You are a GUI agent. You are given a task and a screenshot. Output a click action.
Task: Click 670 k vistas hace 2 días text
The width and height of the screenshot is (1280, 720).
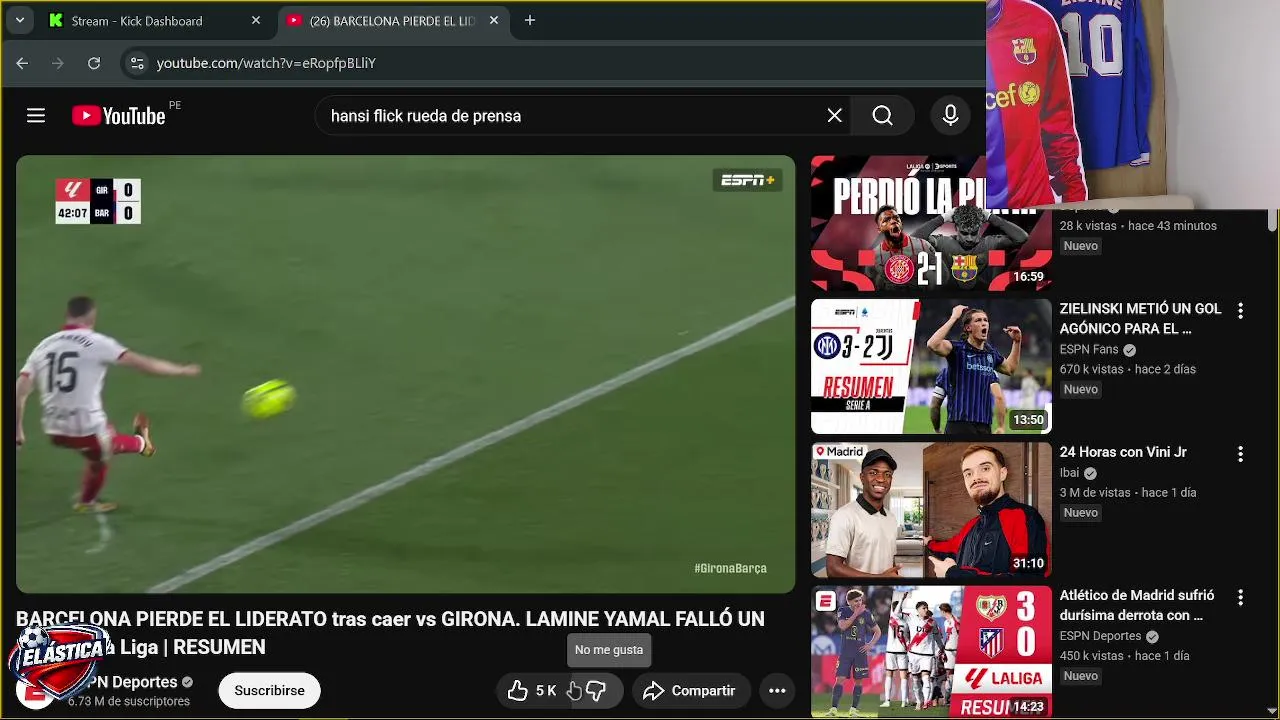coord(1128,369)
